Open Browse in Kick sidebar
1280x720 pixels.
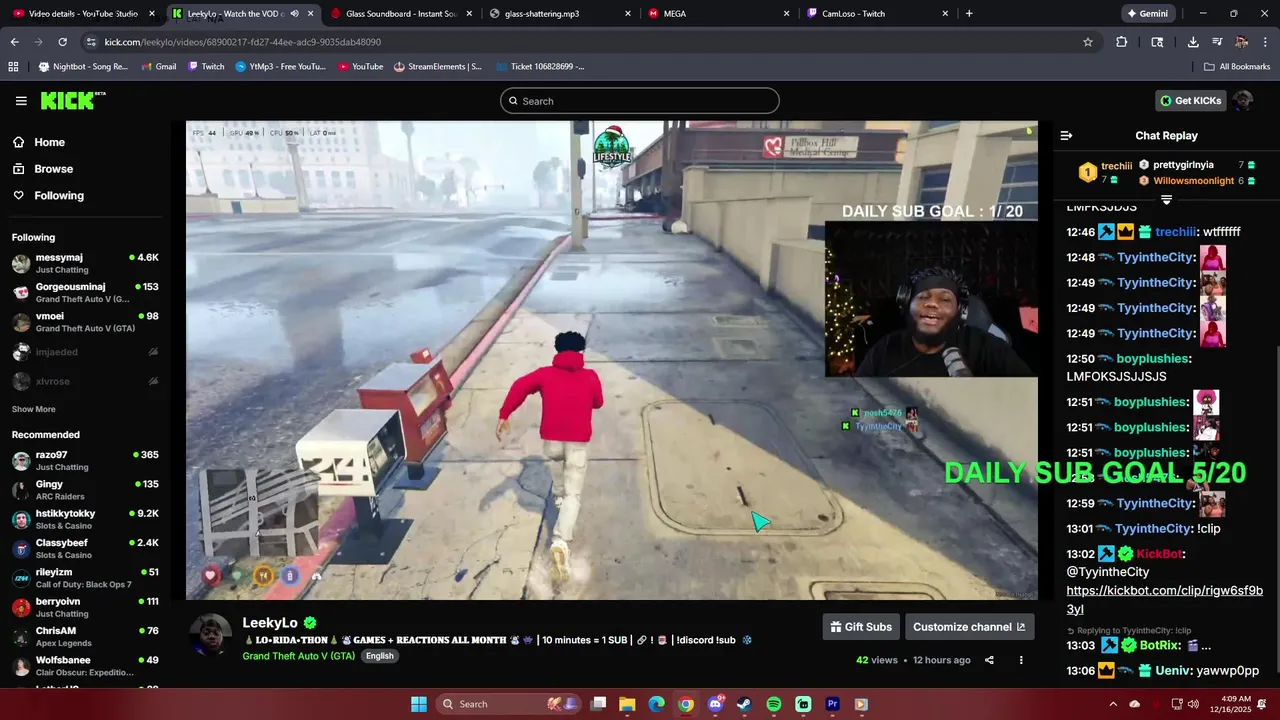coord(53,169)
